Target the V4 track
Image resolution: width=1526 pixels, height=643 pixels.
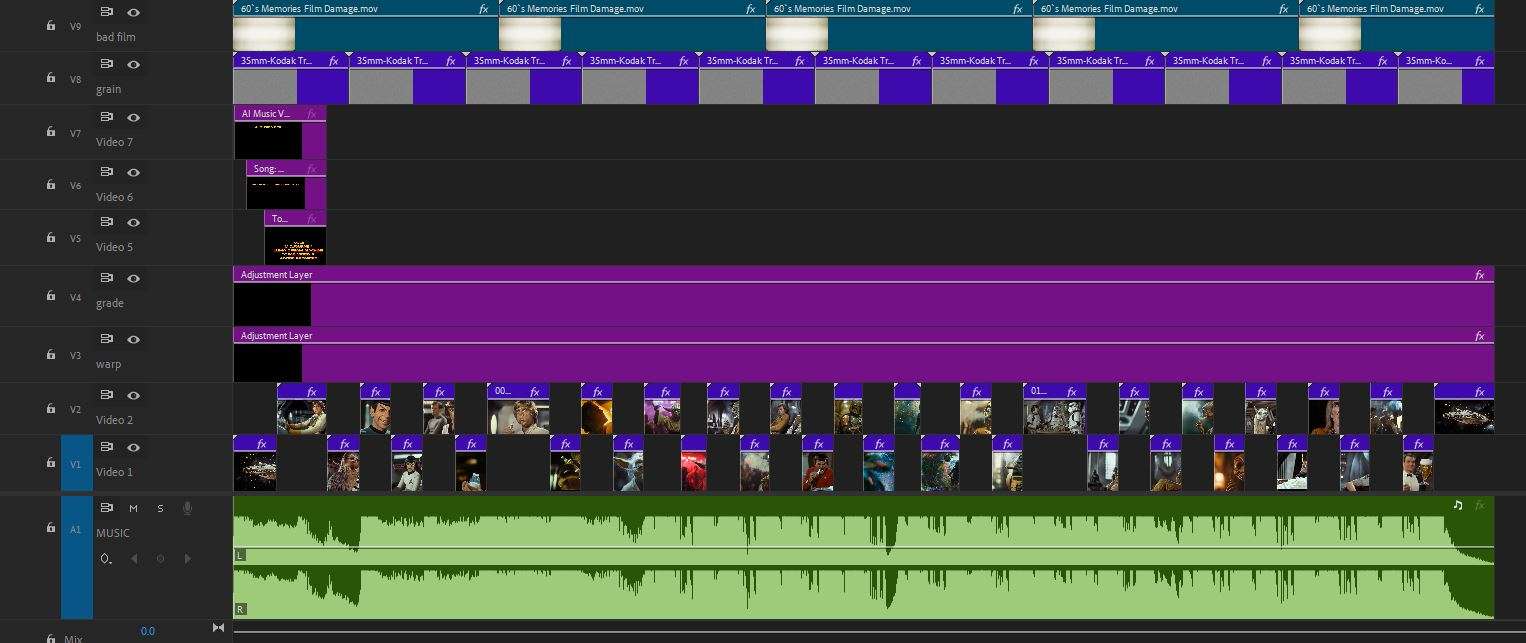coord(76,296)
